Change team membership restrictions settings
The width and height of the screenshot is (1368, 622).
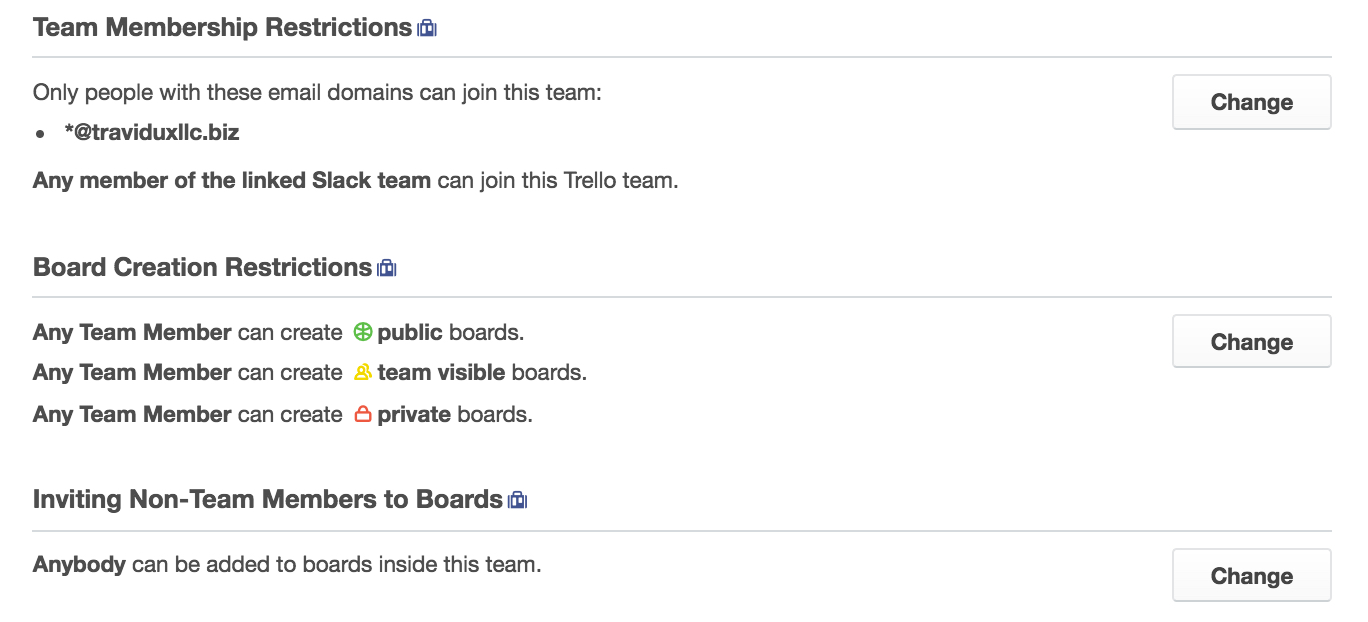click(1252, 102)
